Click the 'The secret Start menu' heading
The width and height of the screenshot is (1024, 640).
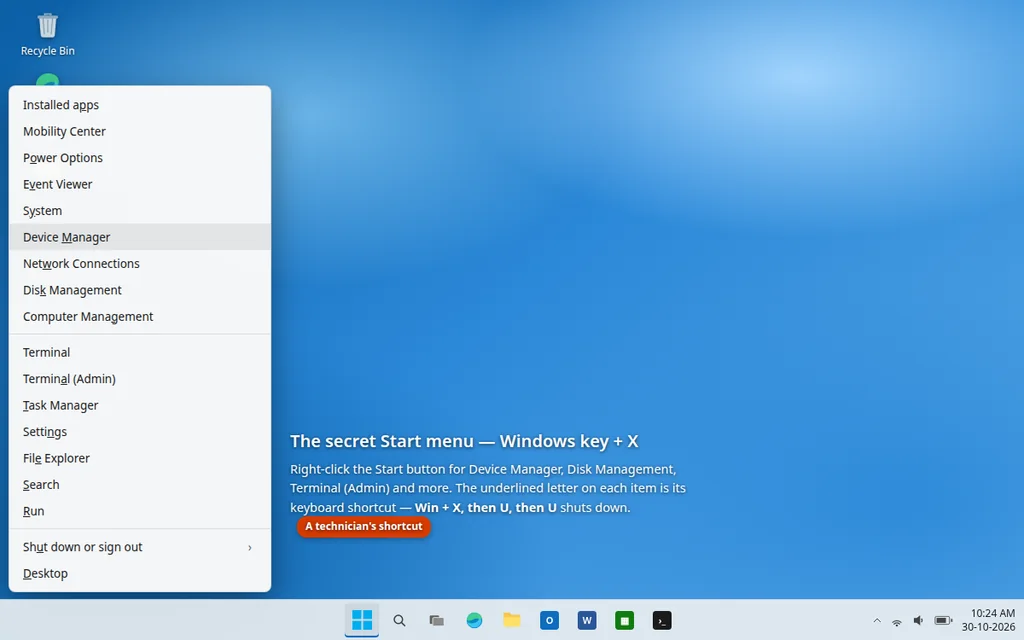(x=464, y=441)
